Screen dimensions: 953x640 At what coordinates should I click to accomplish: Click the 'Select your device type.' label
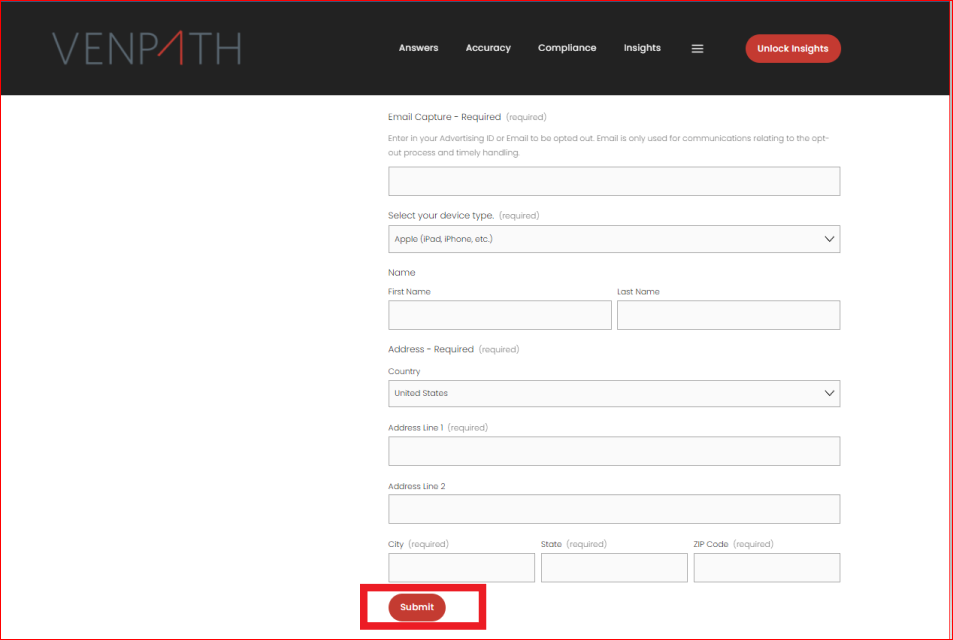pyautogui.click(x=441, y=215)
